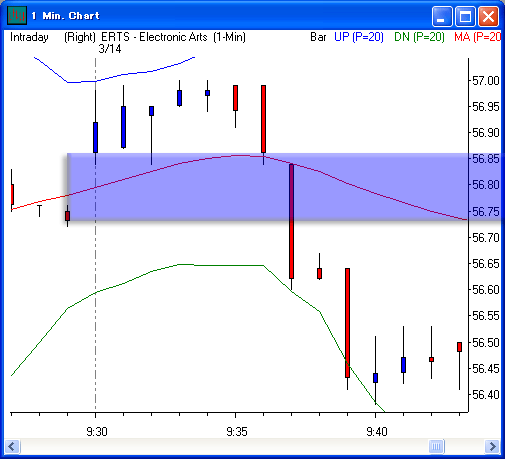Click the shaded purple price zone
Image resolution: width=505 pixels, height=459 pixels.
click(x=284, y=187)
